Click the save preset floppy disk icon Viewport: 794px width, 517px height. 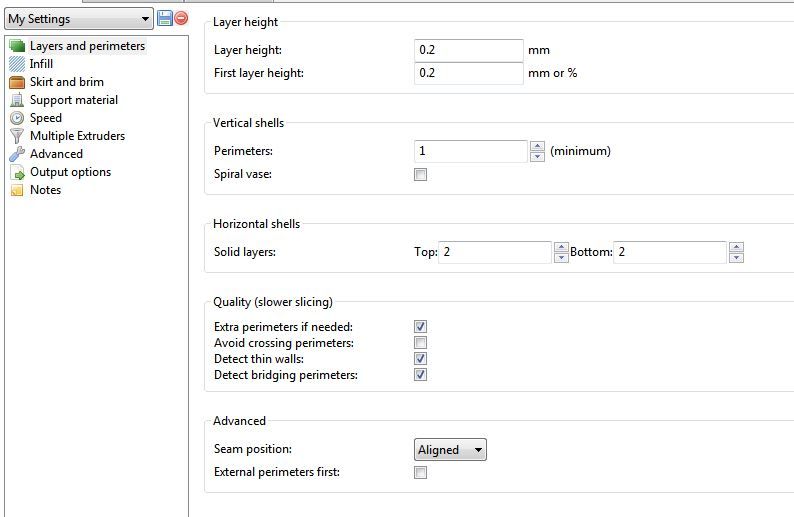pos(165,18)
